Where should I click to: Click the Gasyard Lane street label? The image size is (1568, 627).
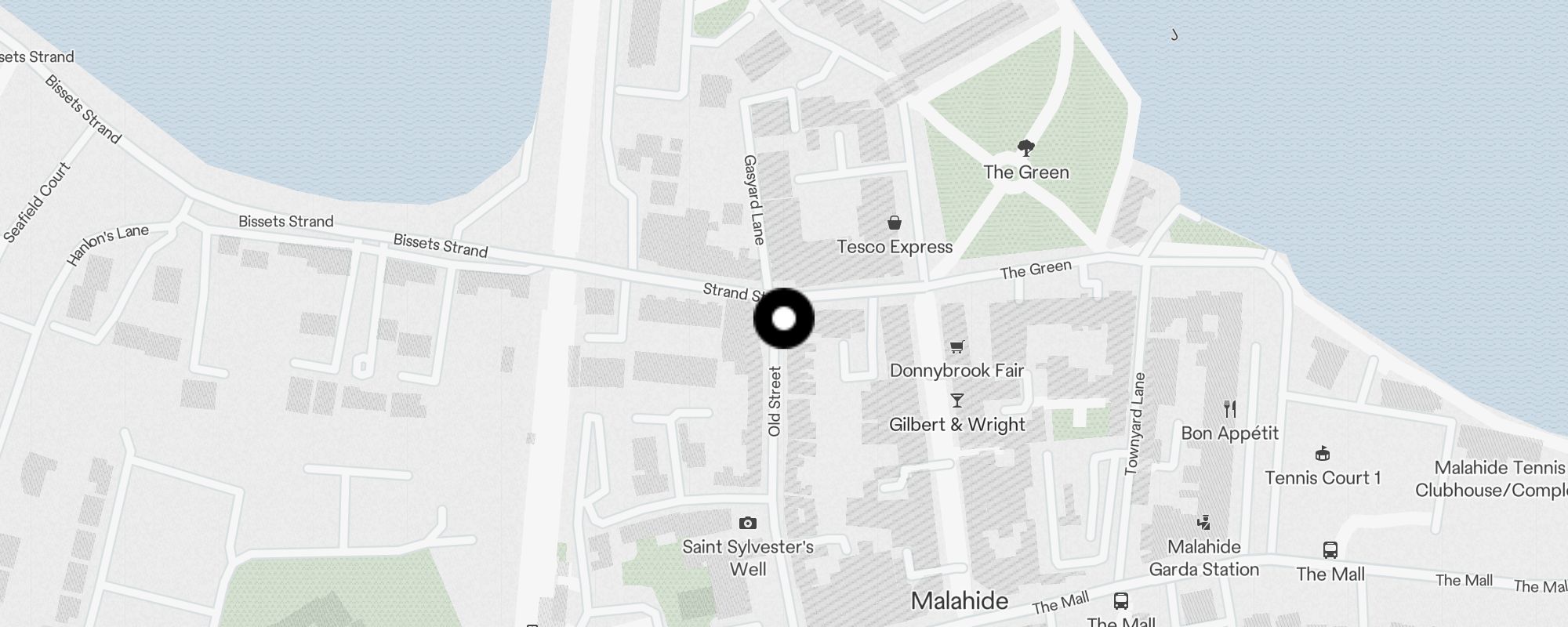pyautogui.click(x=753, y=200)
